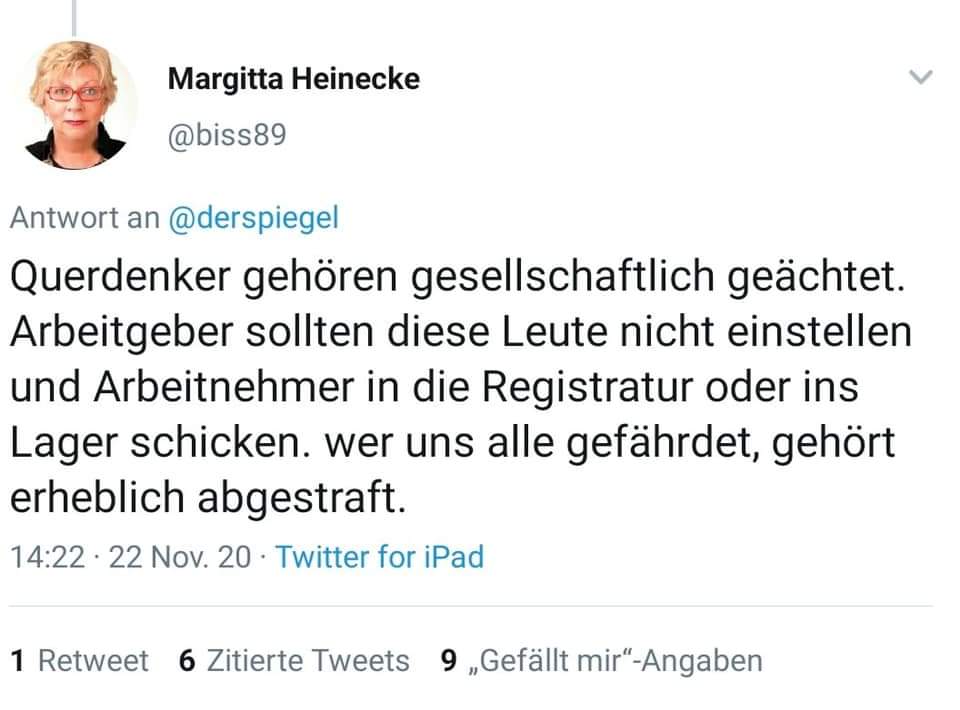
Task: Click the 14:22 tweet timestamp
Action: [x=47, y=557]
